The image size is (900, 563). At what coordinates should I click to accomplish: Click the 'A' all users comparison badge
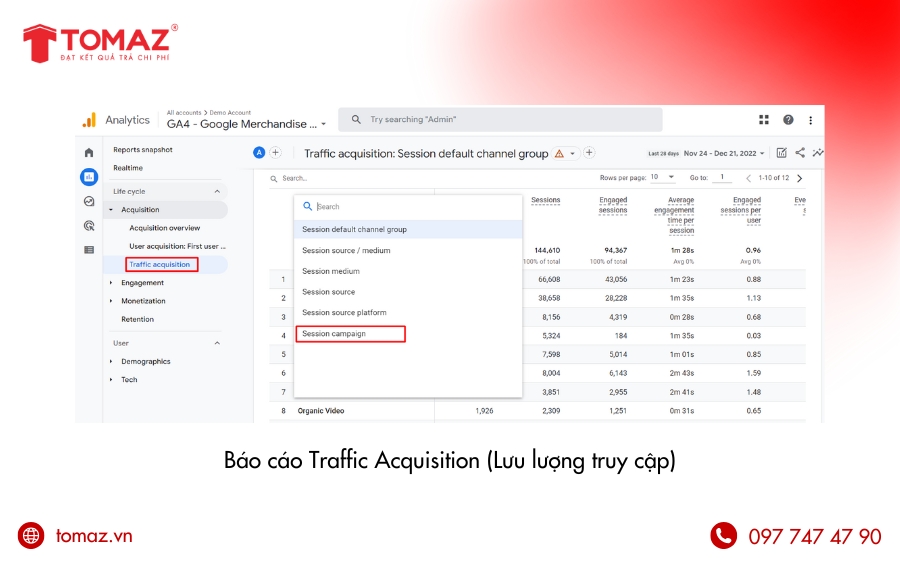[x=259, y=153]
